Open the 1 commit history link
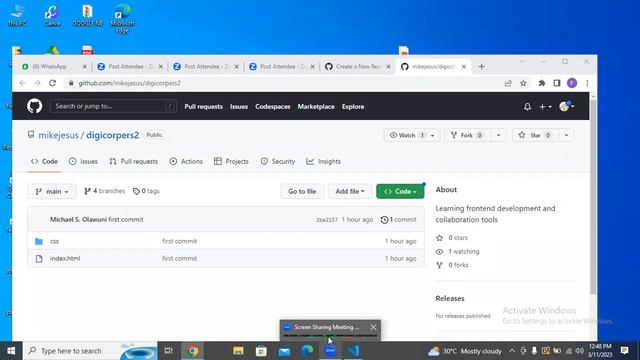 pyautogui.click(x=398, y=220)
